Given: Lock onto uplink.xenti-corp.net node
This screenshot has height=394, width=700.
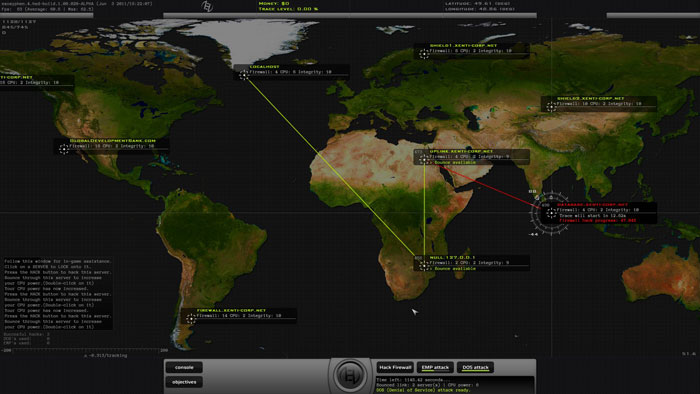Looking at the screenshot, I should tap(423, 159).
